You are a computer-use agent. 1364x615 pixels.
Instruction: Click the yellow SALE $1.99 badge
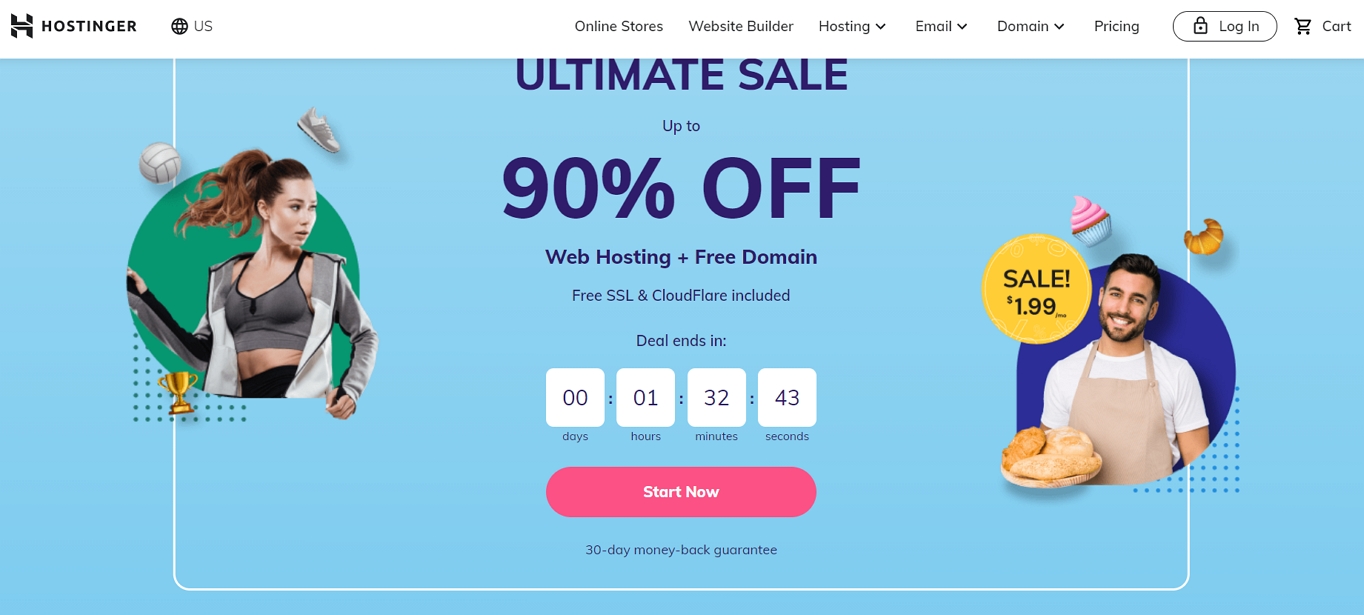coord(1036,289)
